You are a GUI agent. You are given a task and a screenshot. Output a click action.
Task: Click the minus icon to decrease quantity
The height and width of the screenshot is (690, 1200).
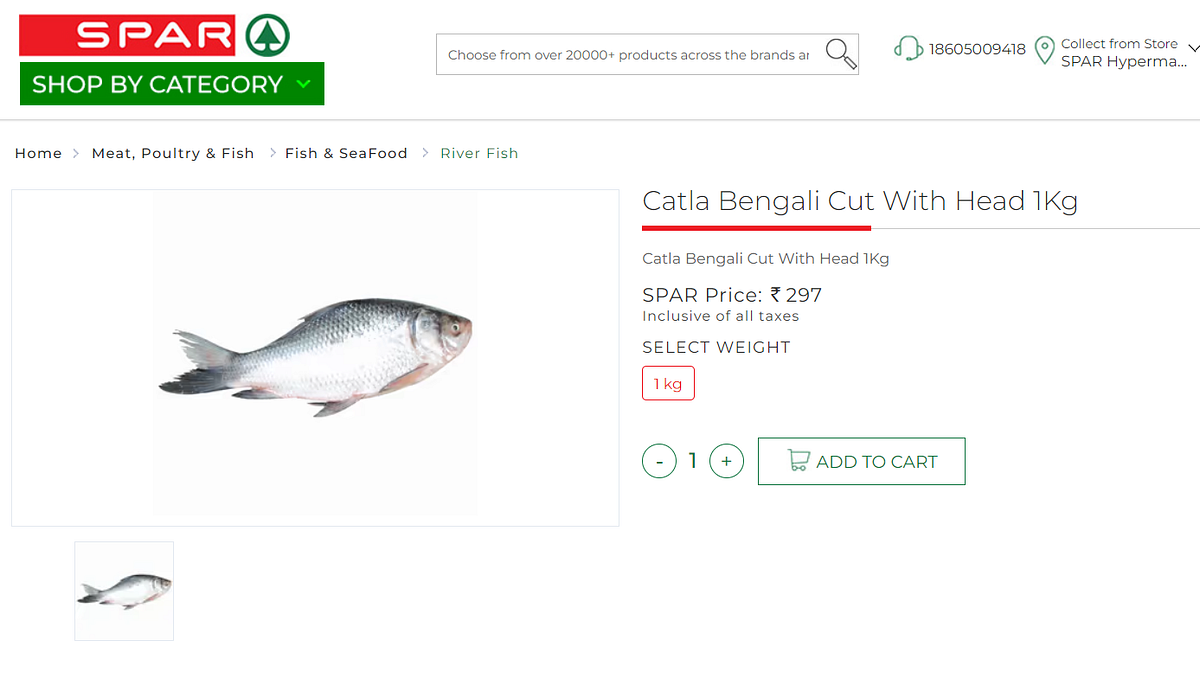click(x=659, y=460)
